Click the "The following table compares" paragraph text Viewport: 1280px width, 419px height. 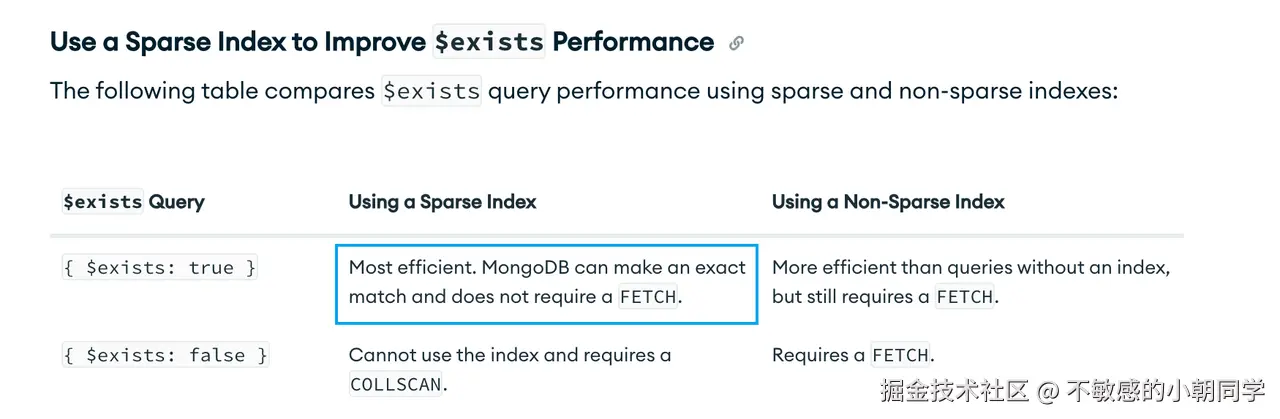(x=214, y=91)
